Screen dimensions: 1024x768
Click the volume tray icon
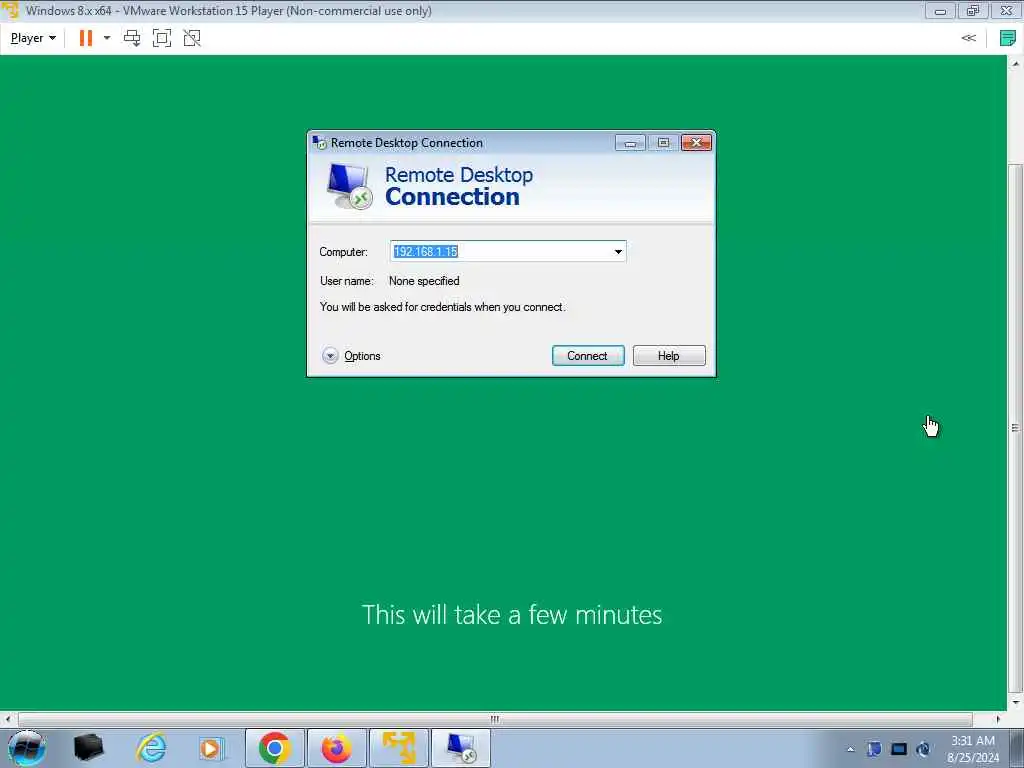(x=923, y=749)
